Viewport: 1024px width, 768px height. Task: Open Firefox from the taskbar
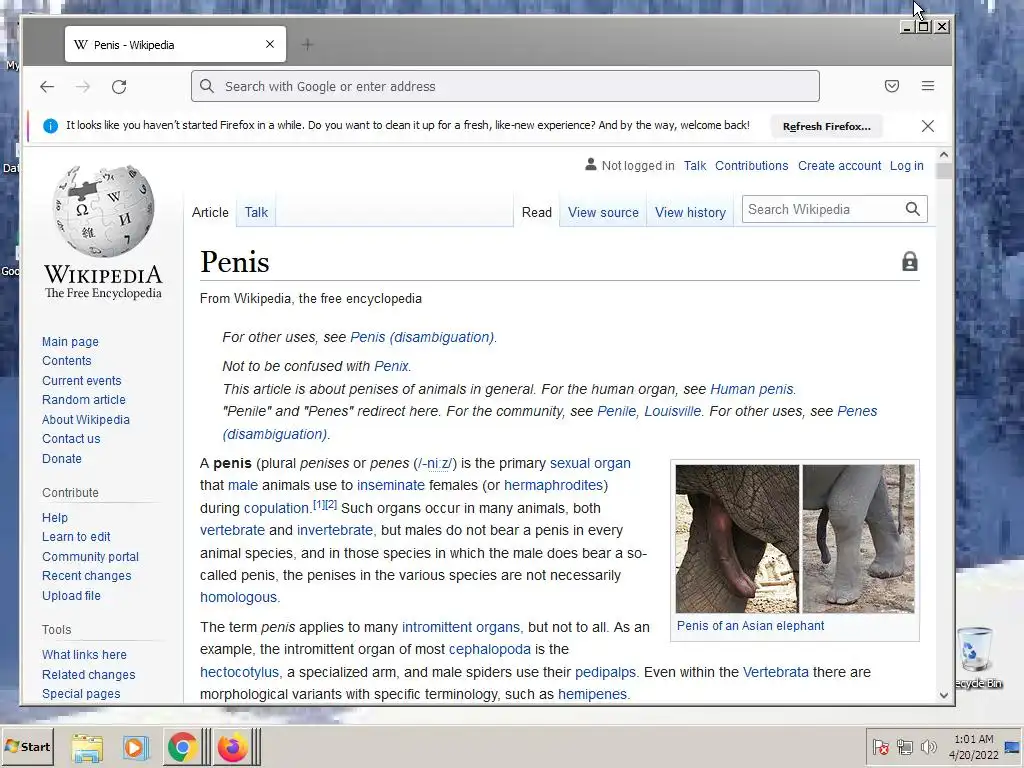232,747
